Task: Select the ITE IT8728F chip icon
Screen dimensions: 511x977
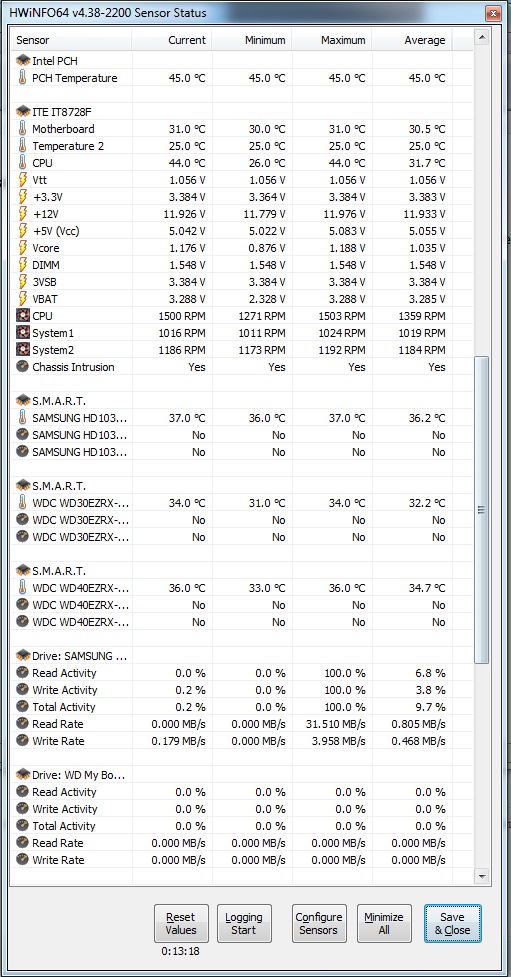Action: [23, 112]
